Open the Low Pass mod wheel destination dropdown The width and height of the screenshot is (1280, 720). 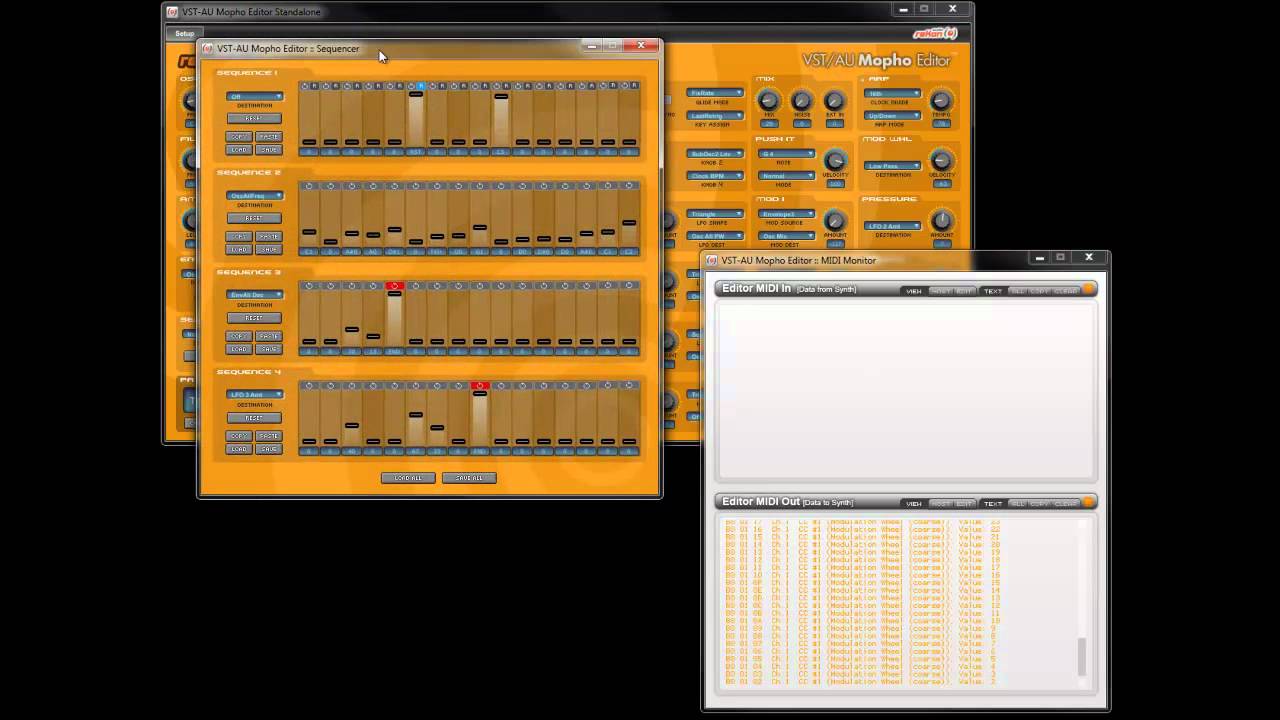pos(892,165)
